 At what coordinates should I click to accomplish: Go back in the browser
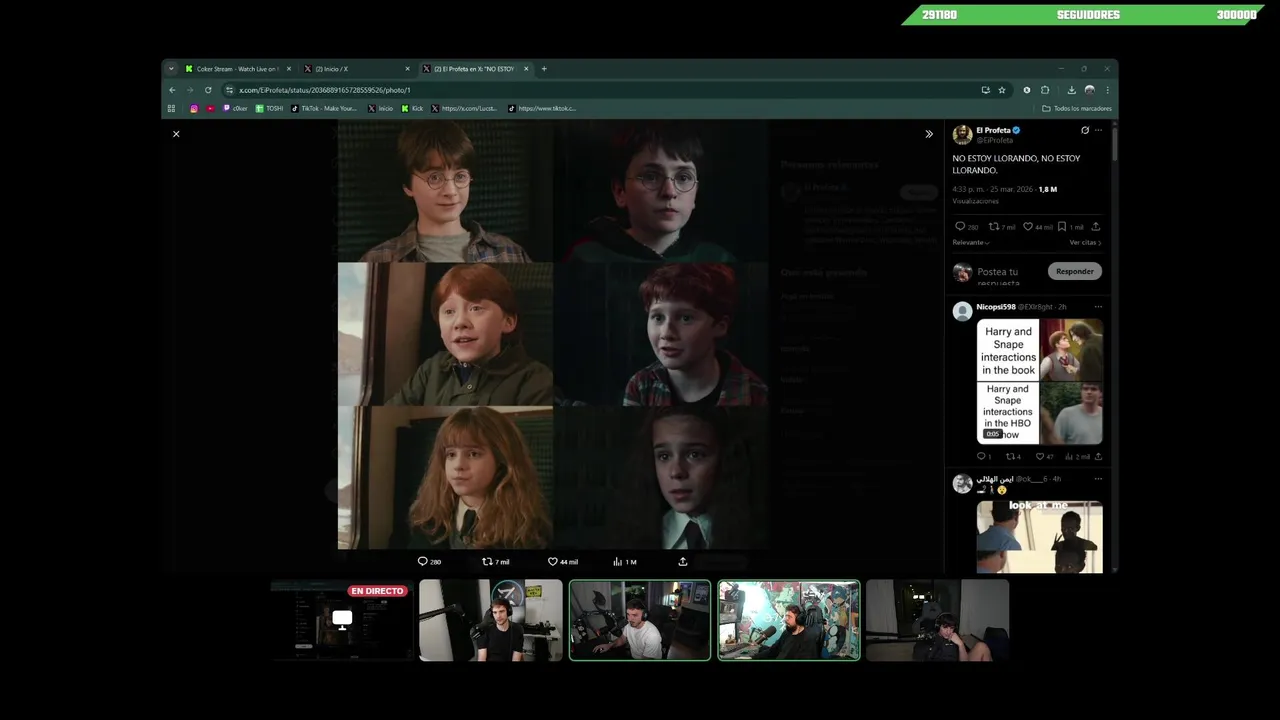172,90
